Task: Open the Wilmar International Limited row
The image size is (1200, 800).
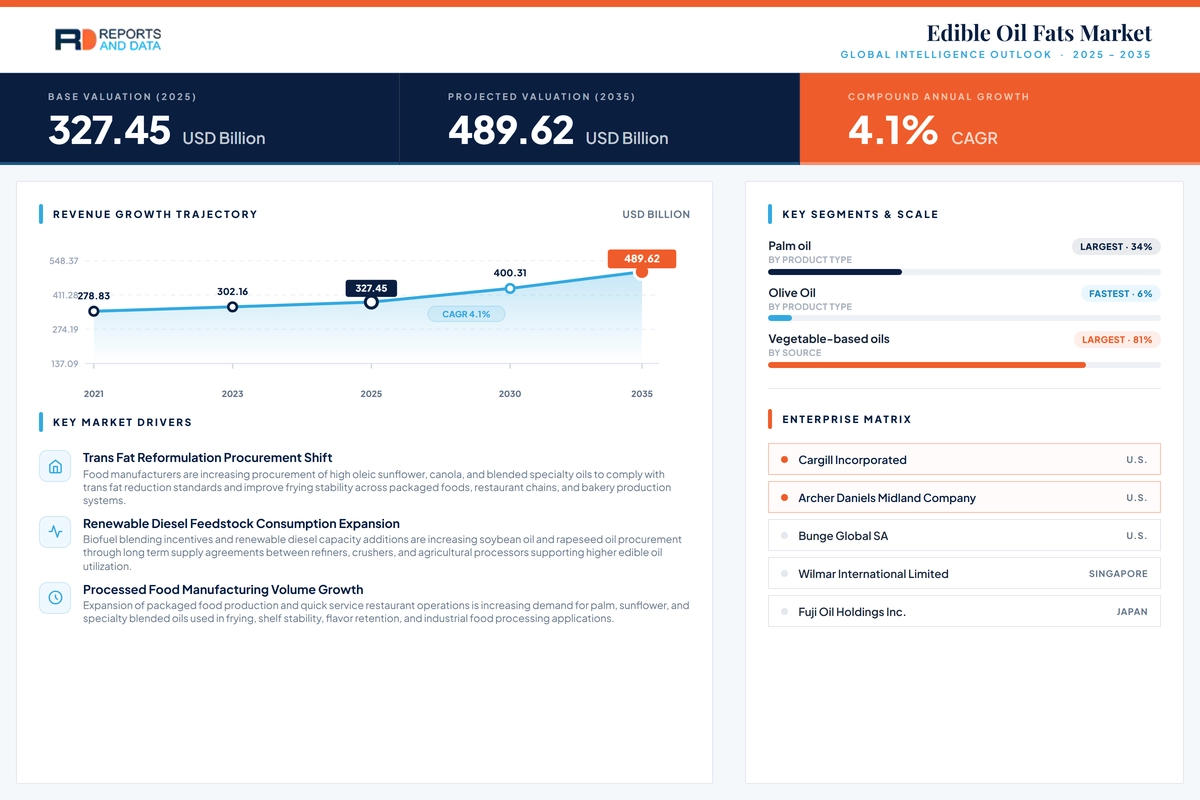Action: (964, 574)
